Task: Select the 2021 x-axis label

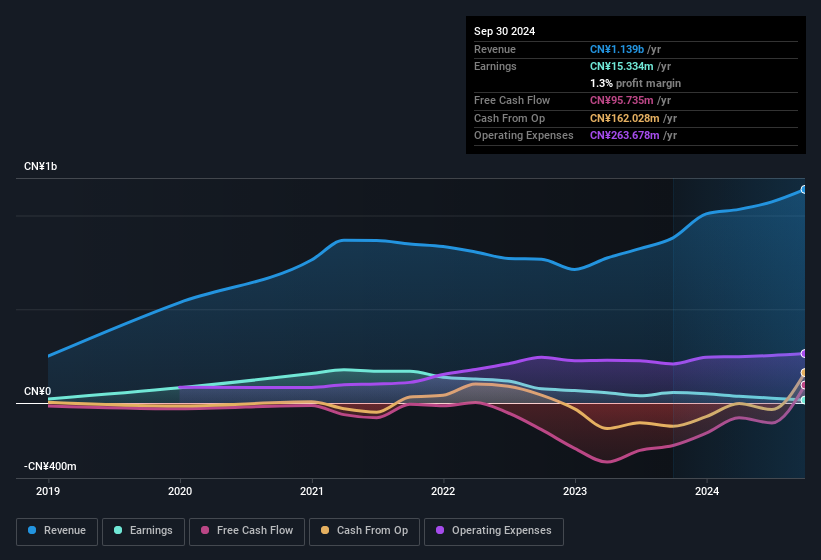Action: (312, 491)
